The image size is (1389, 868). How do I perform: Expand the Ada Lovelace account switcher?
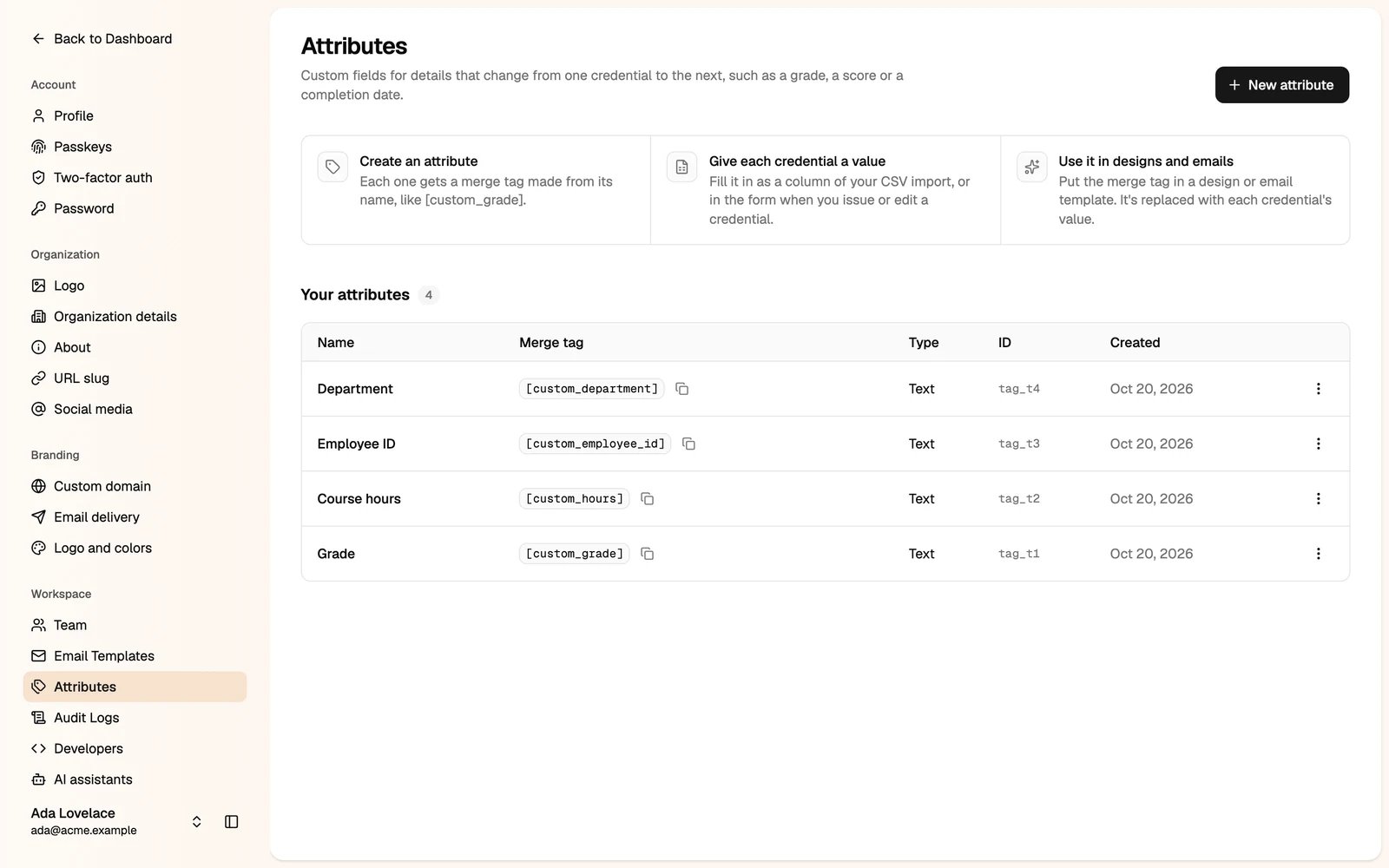[197, 822]
